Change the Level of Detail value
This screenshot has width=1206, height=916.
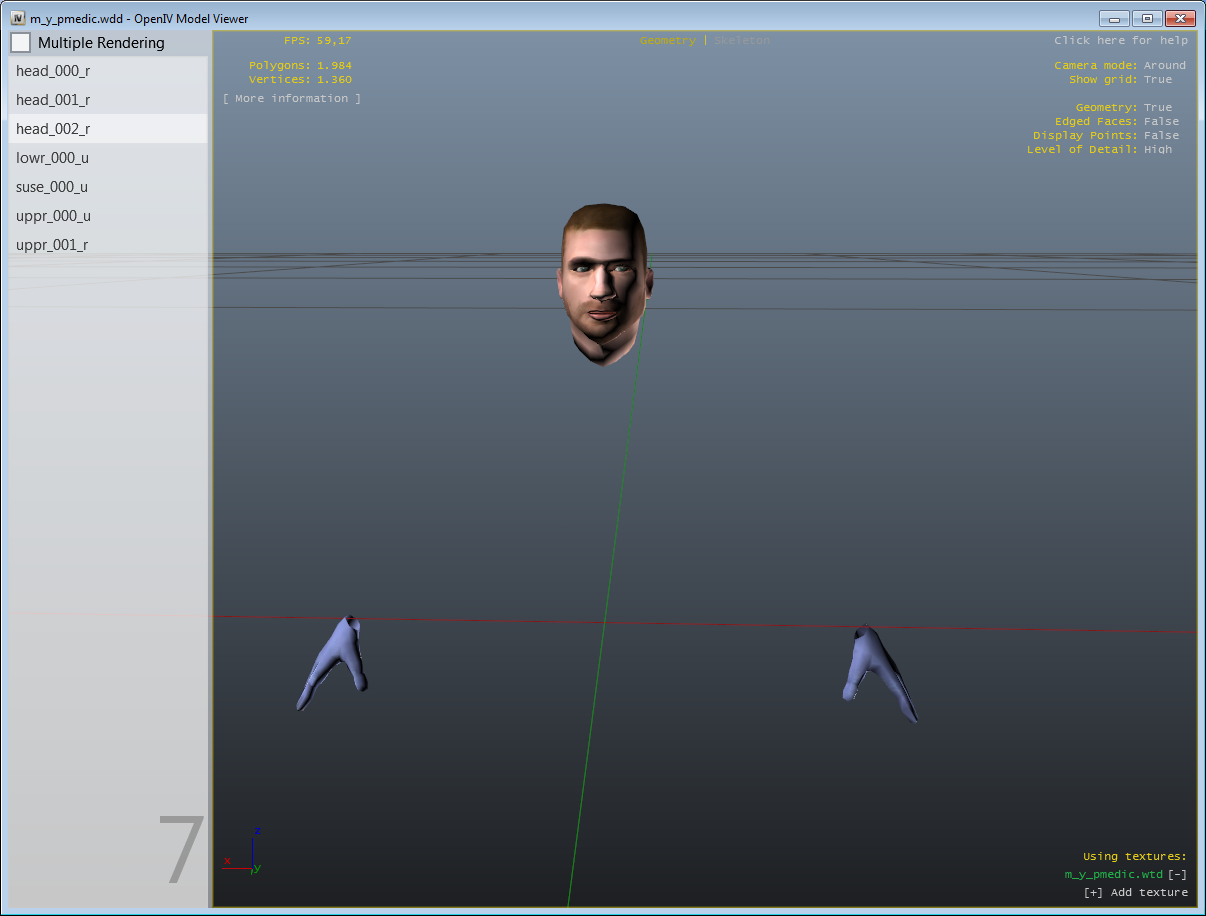pyautogui.click(x=1157, y=150)
